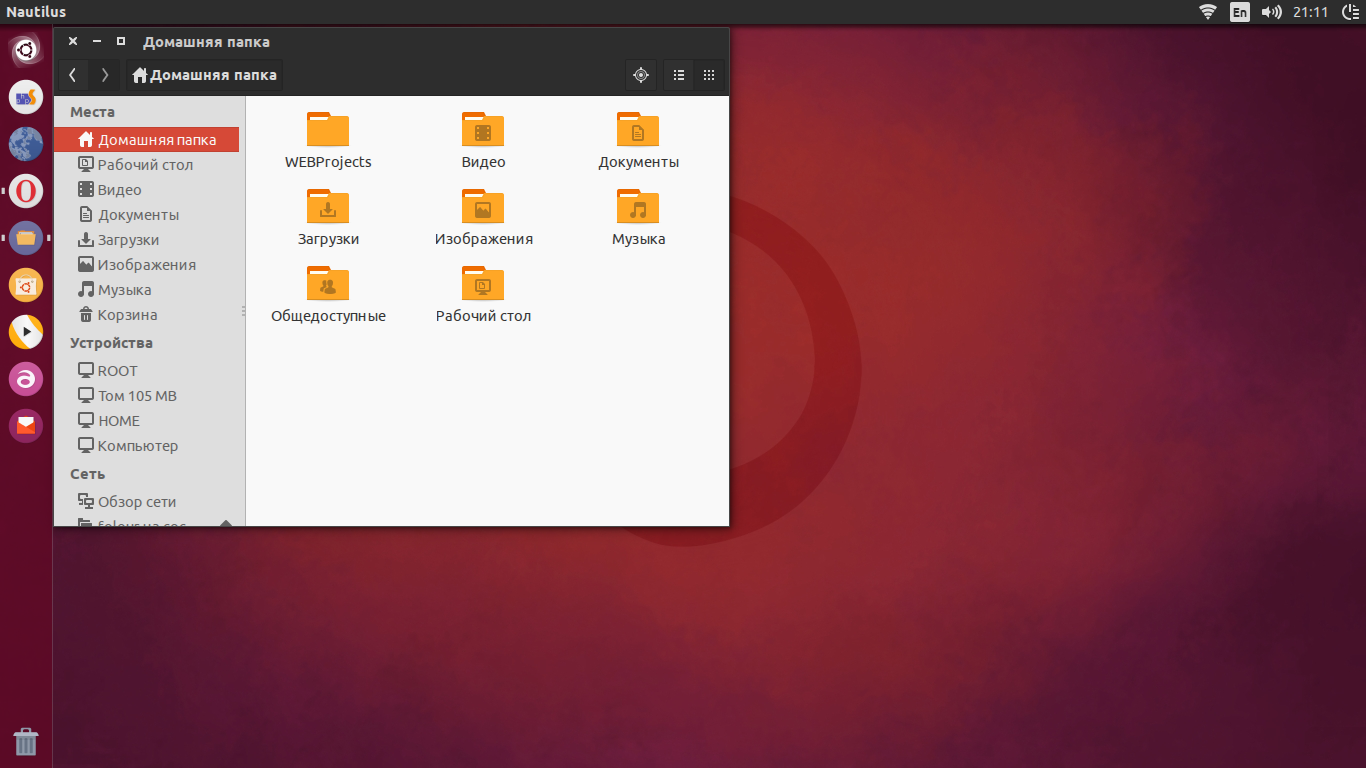Open the Trash icon in launcher
Screen dimensions: 1366x768
coord(26,741)
